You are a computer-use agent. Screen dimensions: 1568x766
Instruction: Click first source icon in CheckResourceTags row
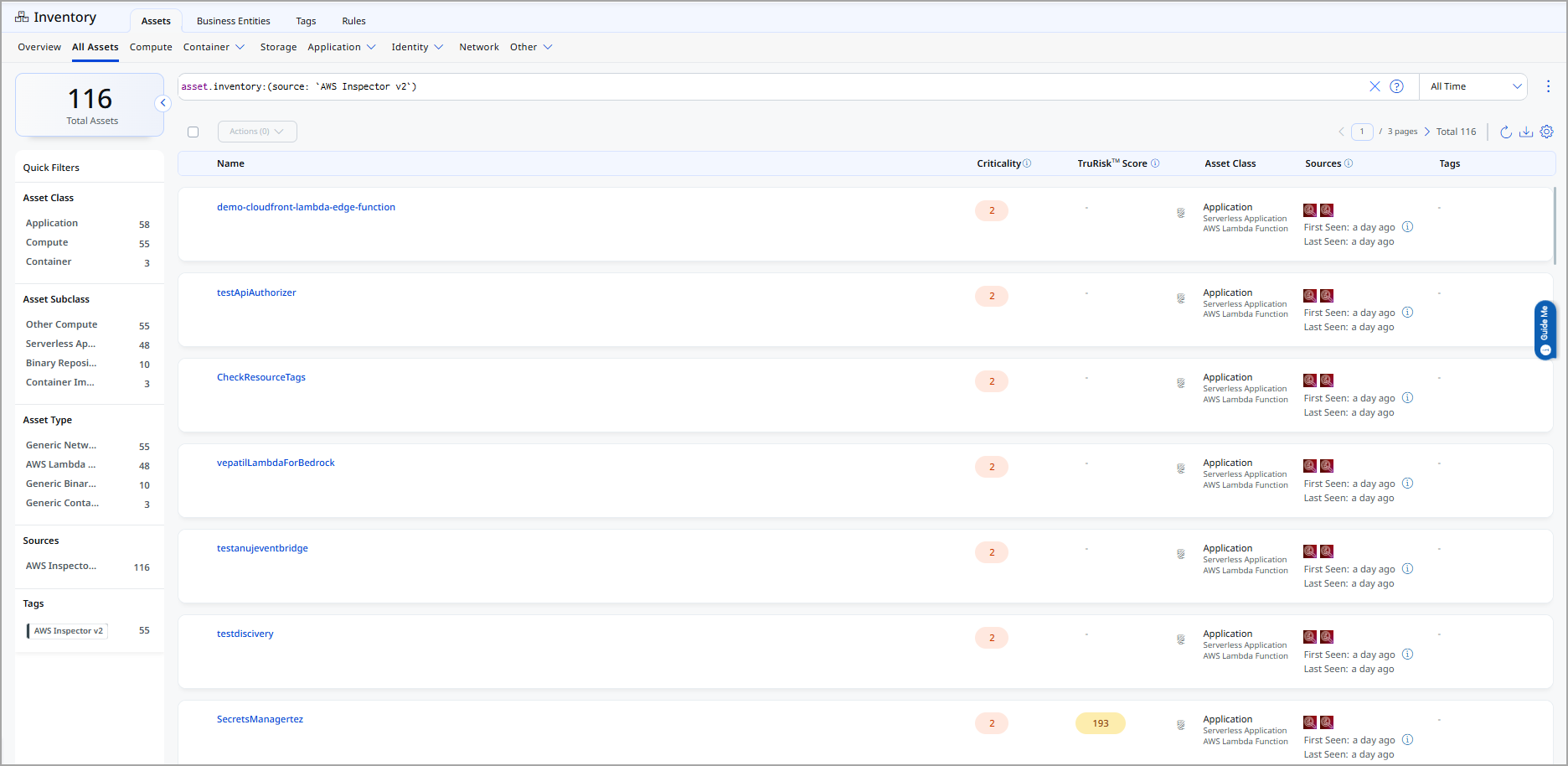[x=1310, y=380]
